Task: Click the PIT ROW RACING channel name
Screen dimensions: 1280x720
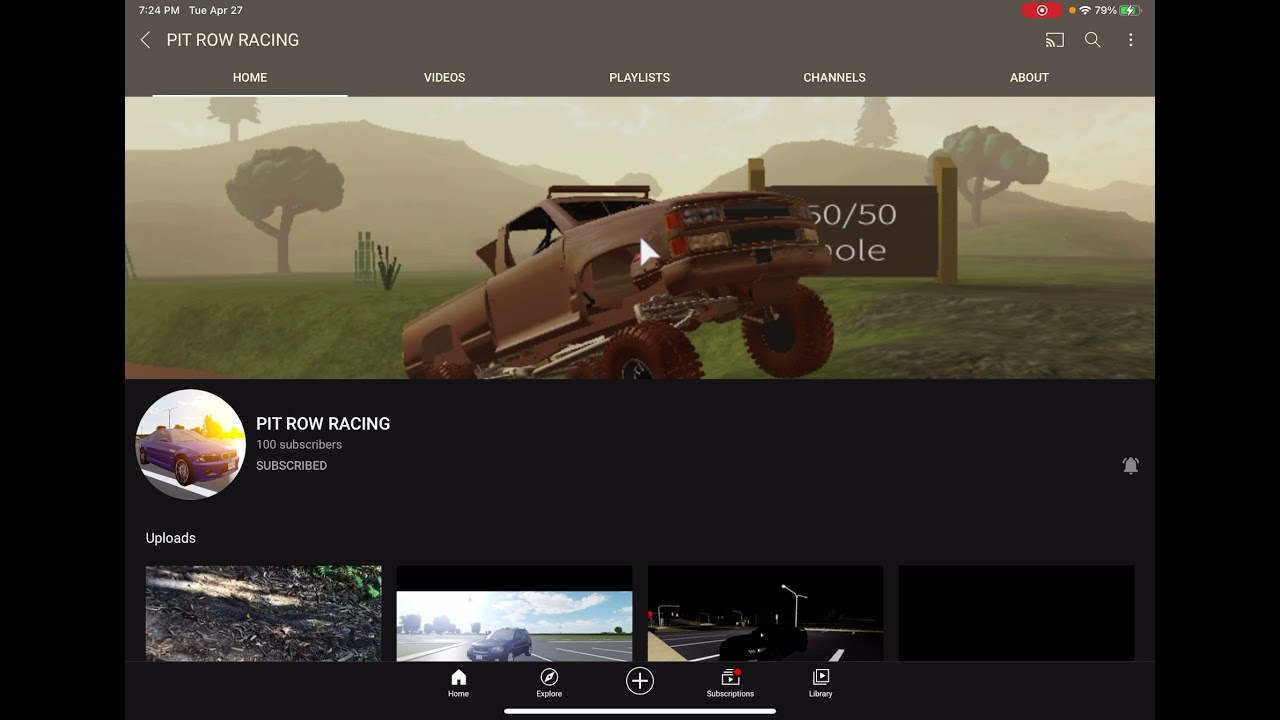Action: click(323, 424)
